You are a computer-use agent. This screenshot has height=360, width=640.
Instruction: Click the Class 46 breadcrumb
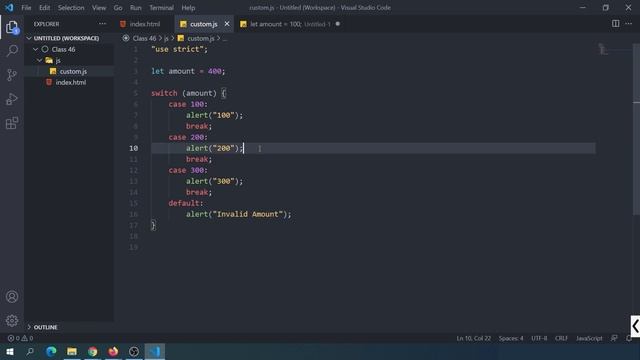pos(144,38)
